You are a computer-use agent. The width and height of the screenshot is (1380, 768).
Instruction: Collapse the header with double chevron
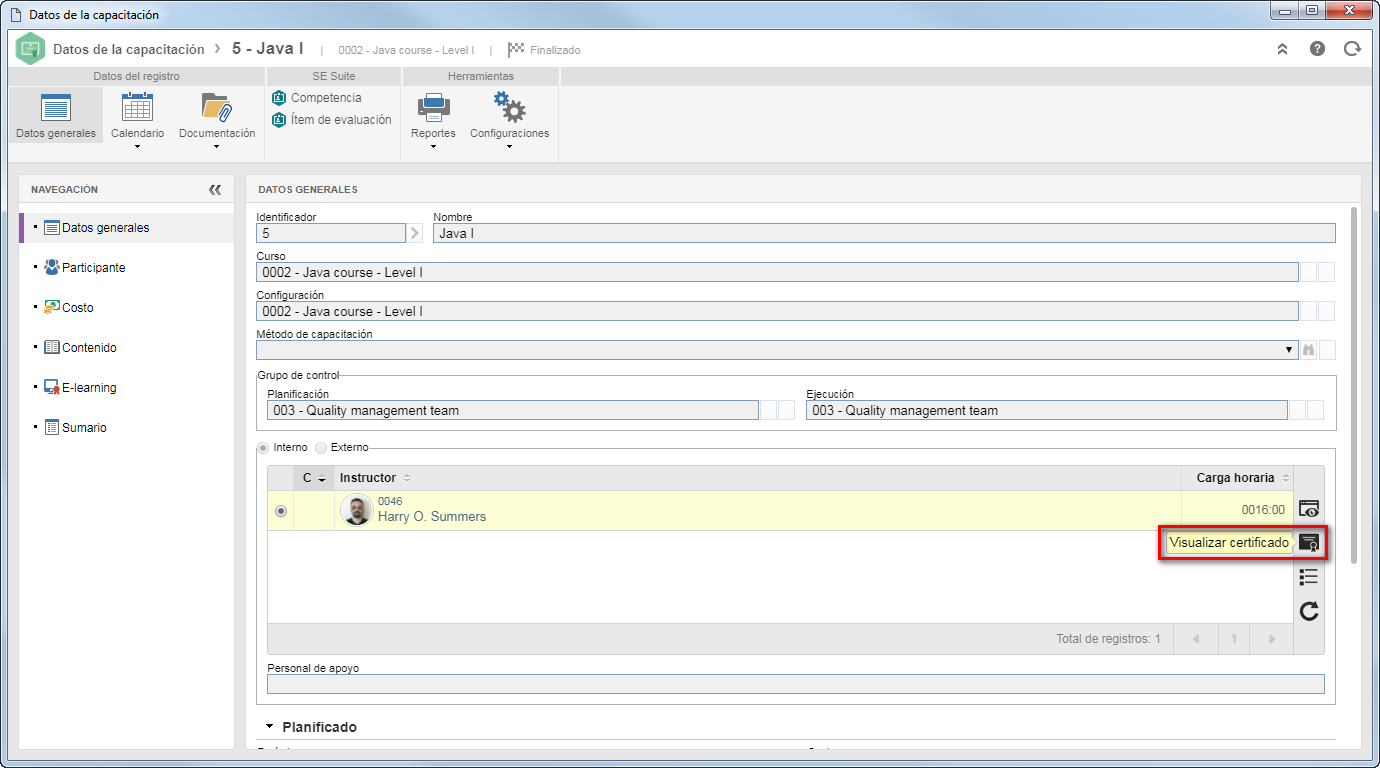click(x=1282, y=49)
